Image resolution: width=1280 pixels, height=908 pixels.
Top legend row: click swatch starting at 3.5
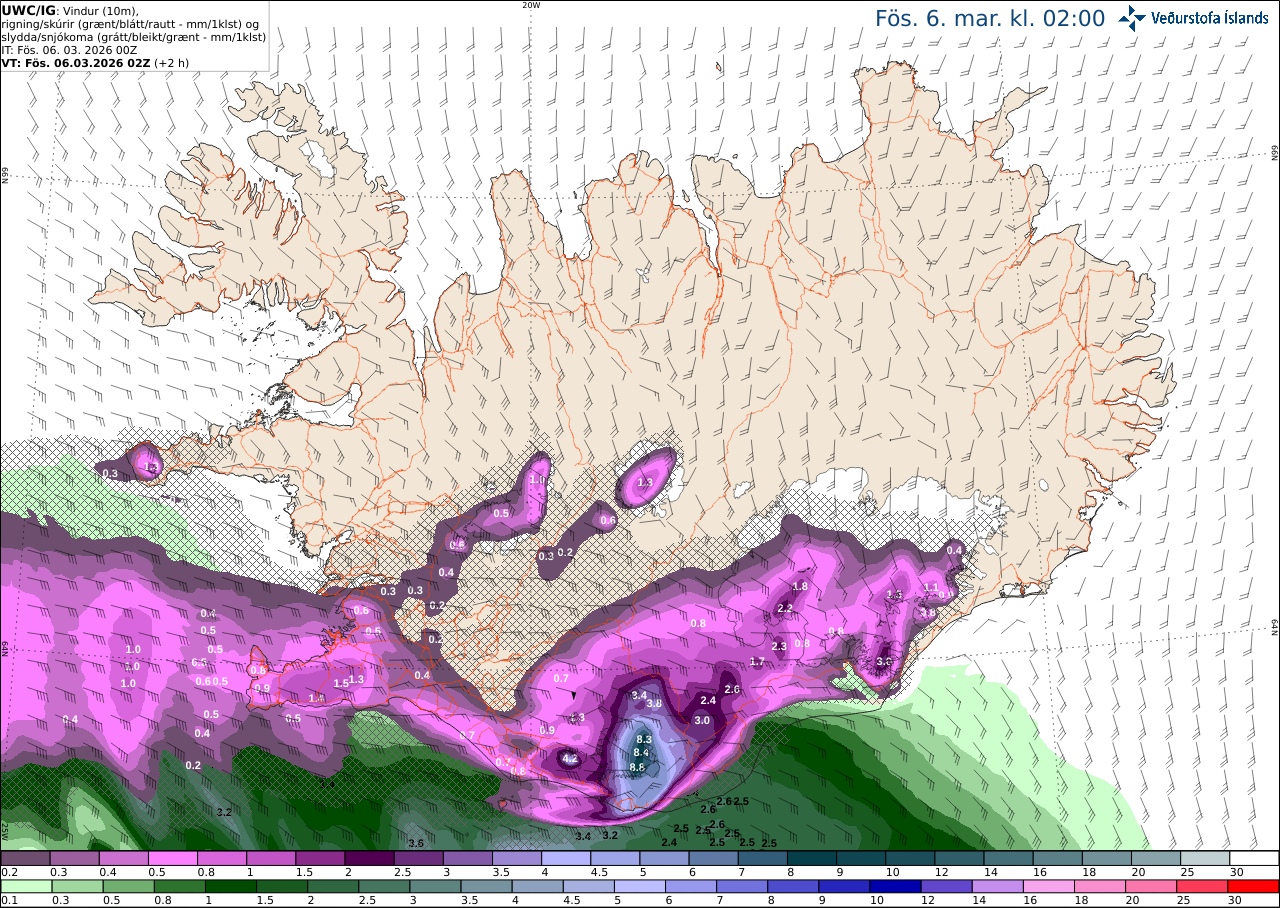point(516,858)
